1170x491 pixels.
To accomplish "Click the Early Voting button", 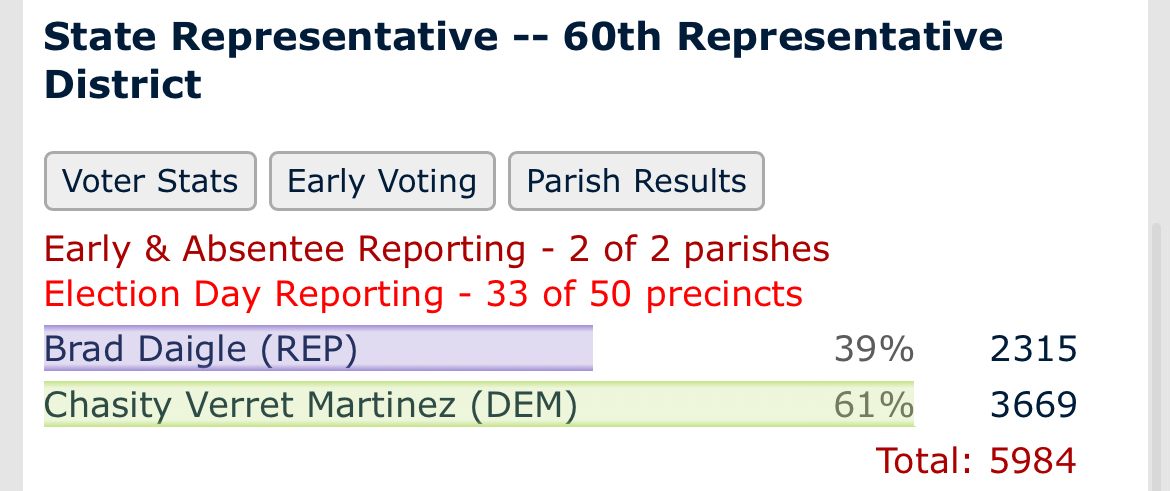I will [382, 181].
